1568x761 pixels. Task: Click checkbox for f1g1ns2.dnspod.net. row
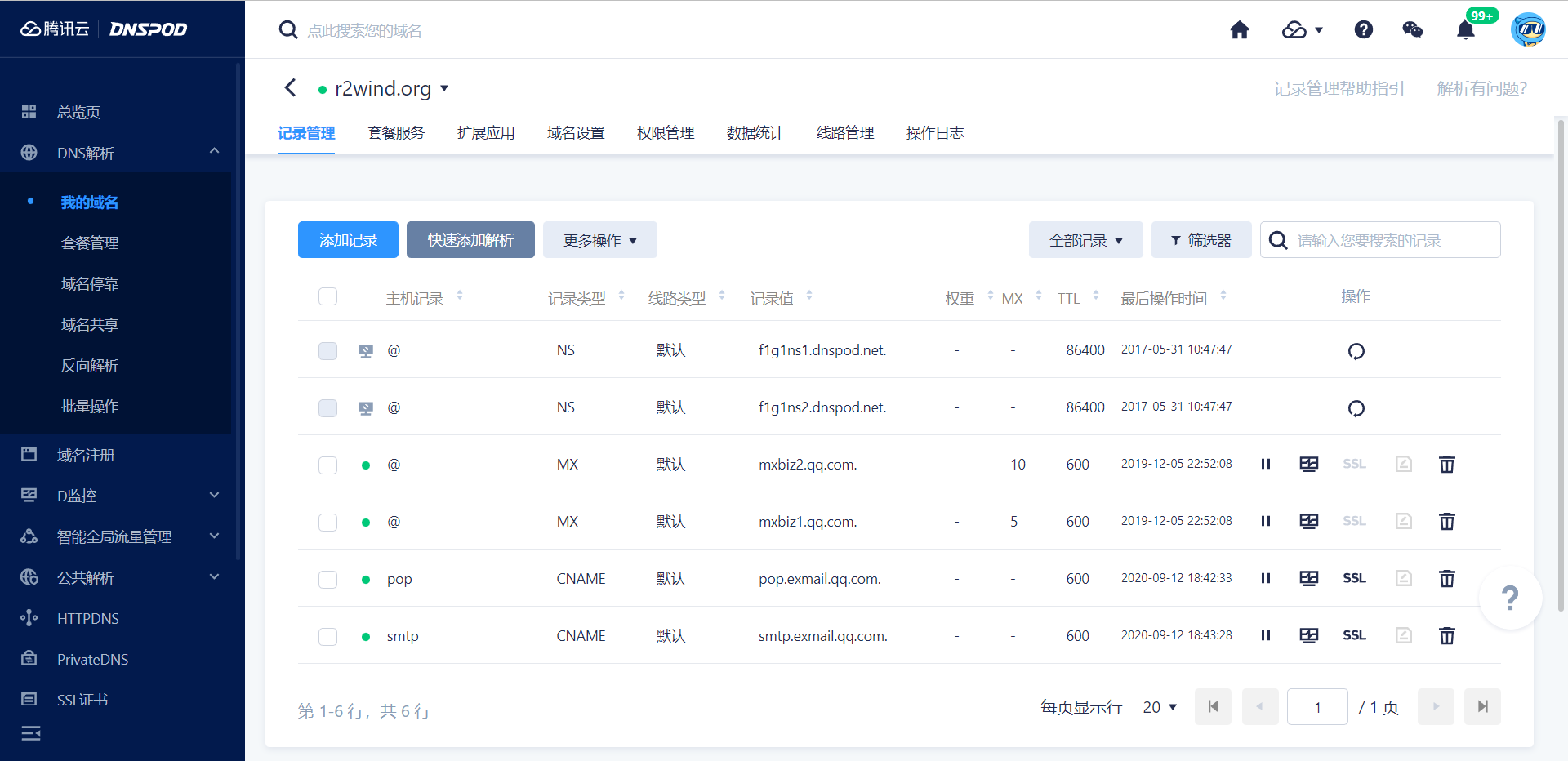point(327,407)
